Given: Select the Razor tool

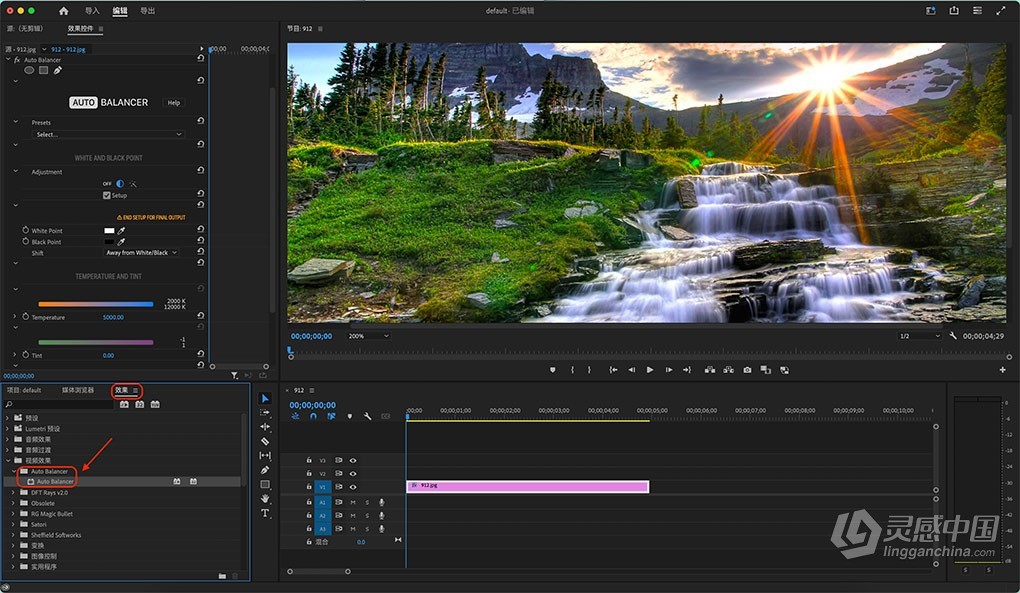Looking at the screenshot, I should pos(265,441).
